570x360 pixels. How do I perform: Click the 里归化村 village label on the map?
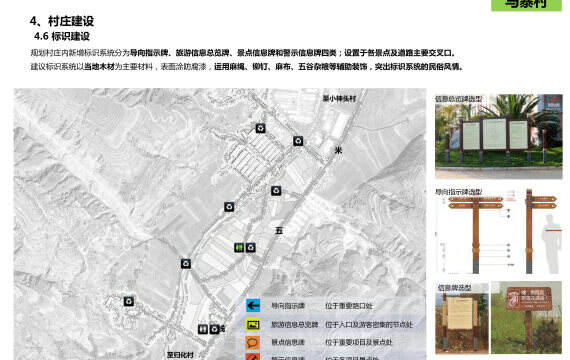point(180,355)
